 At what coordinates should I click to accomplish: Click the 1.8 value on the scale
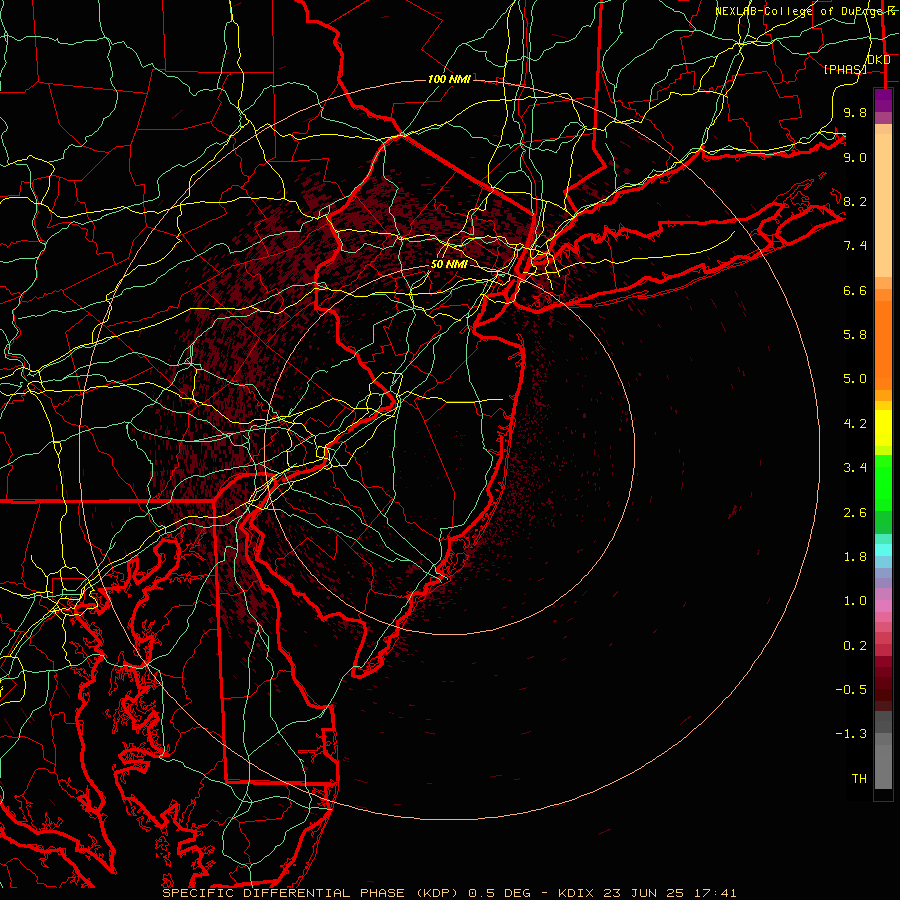[855, 557]
